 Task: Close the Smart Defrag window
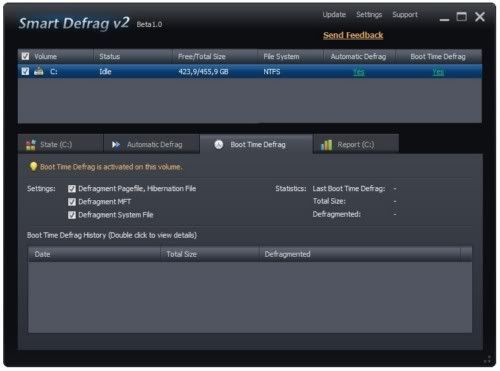pos(480,17)
